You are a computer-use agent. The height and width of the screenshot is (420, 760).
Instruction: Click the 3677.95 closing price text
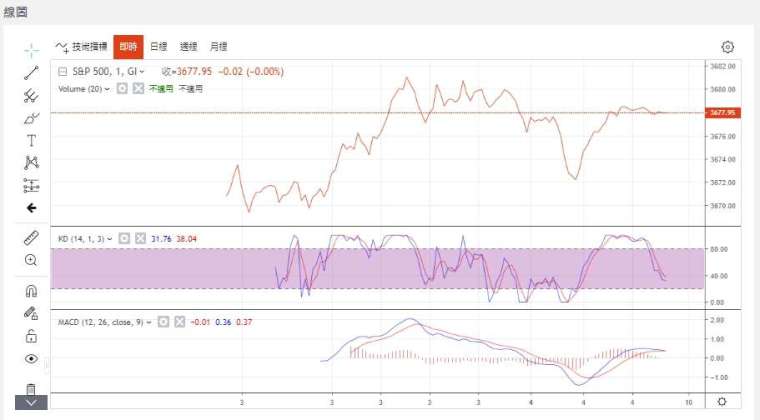tap(194, 72)
